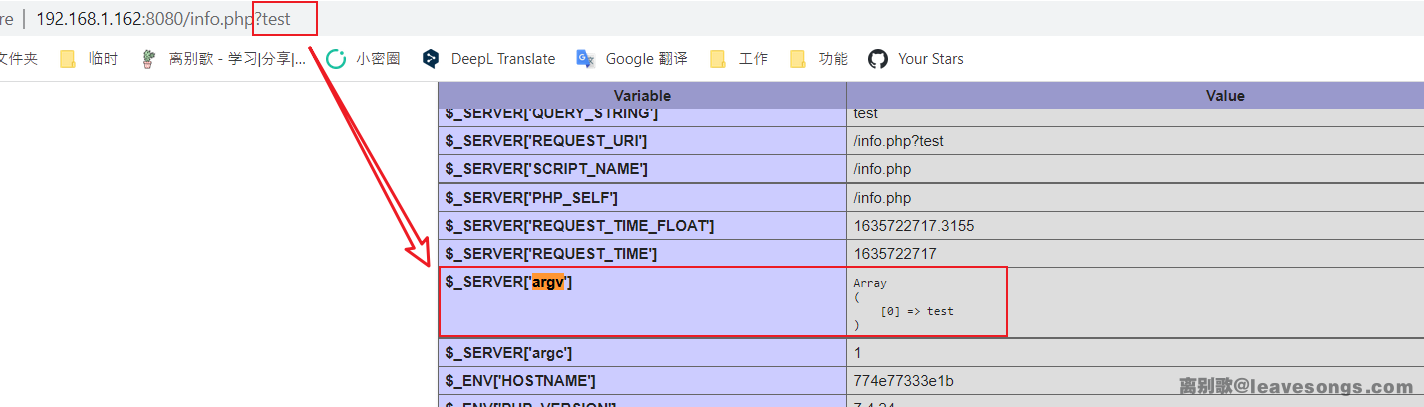Open the GitHub Your Stars bookmark
Viewport: 1424px width, 407px height.
(917, 59)
